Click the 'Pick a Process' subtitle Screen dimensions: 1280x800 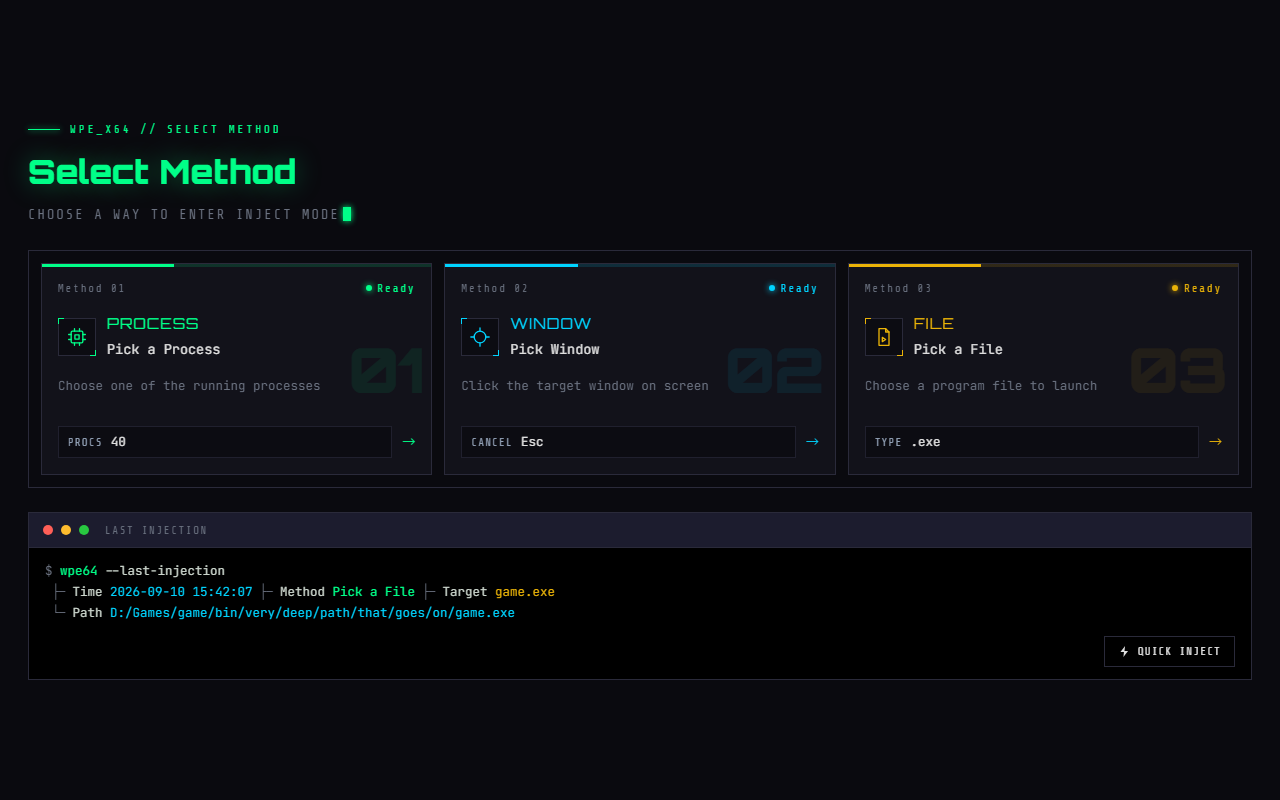(x=163, y=350)
